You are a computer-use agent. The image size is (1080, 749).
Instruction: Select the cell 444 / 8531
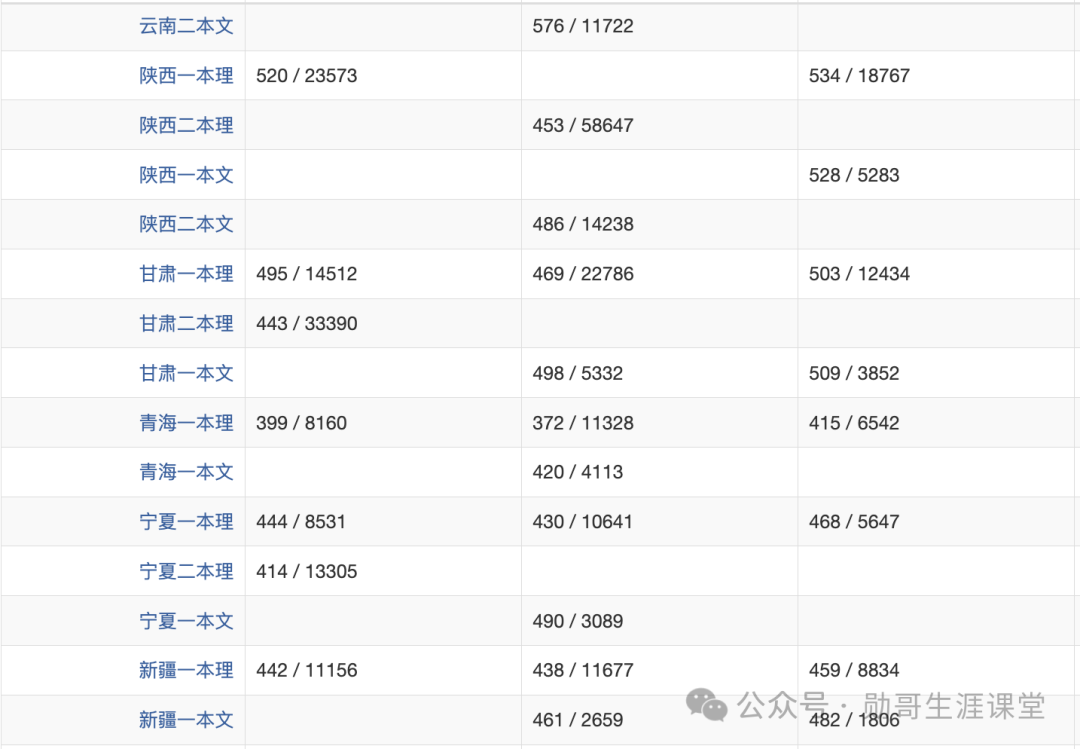[x=383, y=522]
